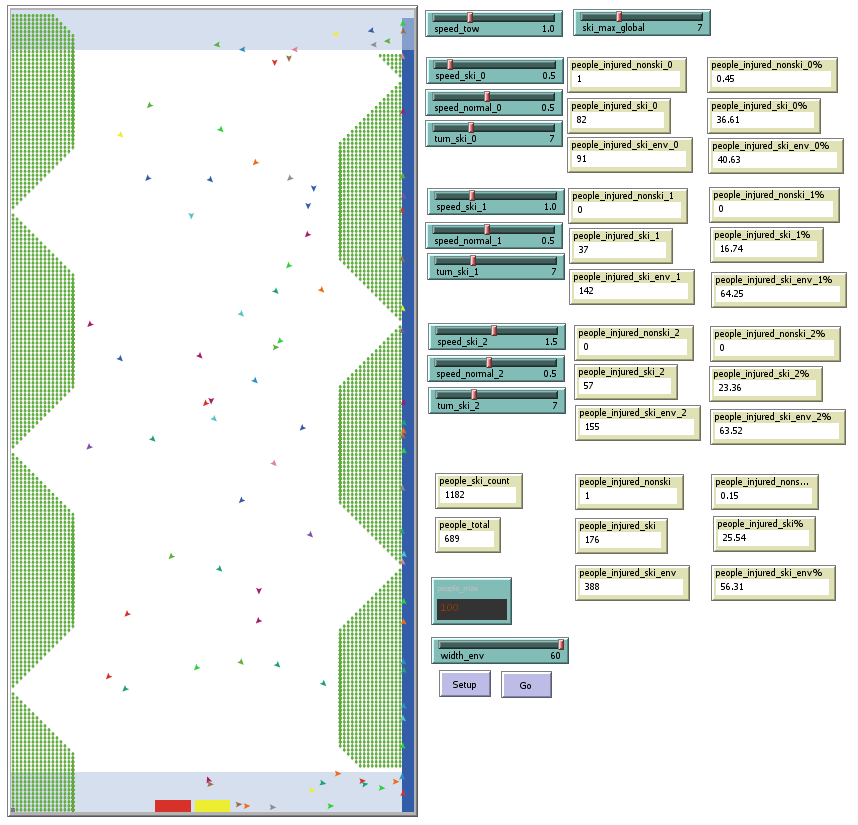Click the width_env slider handle
Image resolution: width=858 pixels, height=825 pixels.
tap(561, 644)
